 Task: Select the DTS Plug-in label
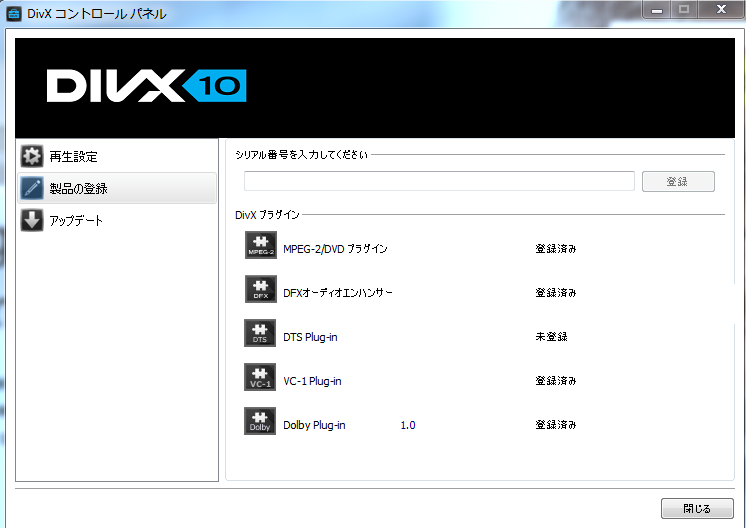coord(310,337)
